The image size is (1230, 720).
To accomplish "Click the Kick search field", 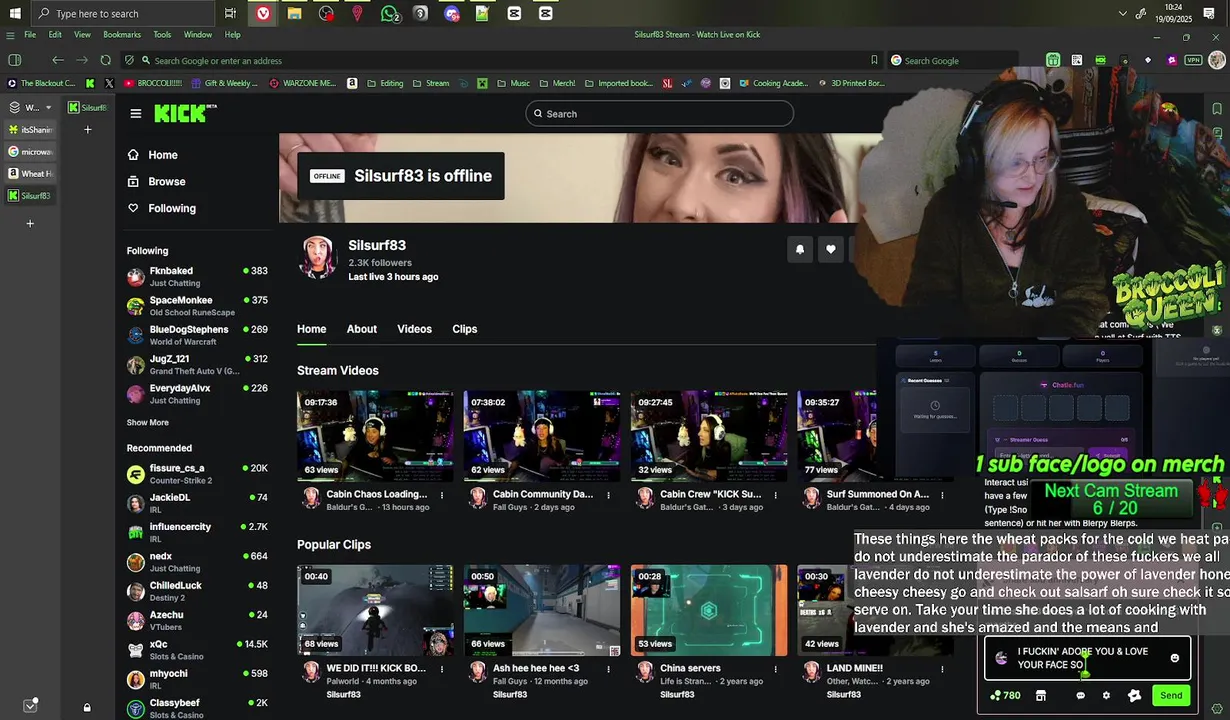I will click(660, 113).
